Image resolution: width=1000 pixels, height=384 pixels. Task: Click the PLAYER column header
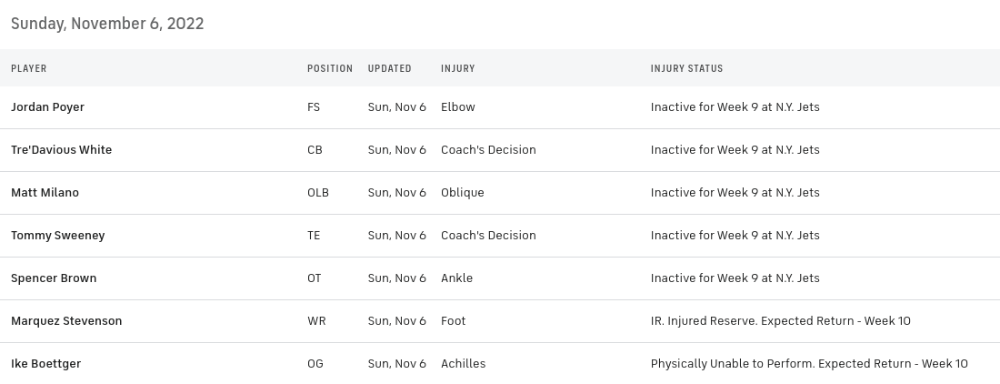pos(29,68)
